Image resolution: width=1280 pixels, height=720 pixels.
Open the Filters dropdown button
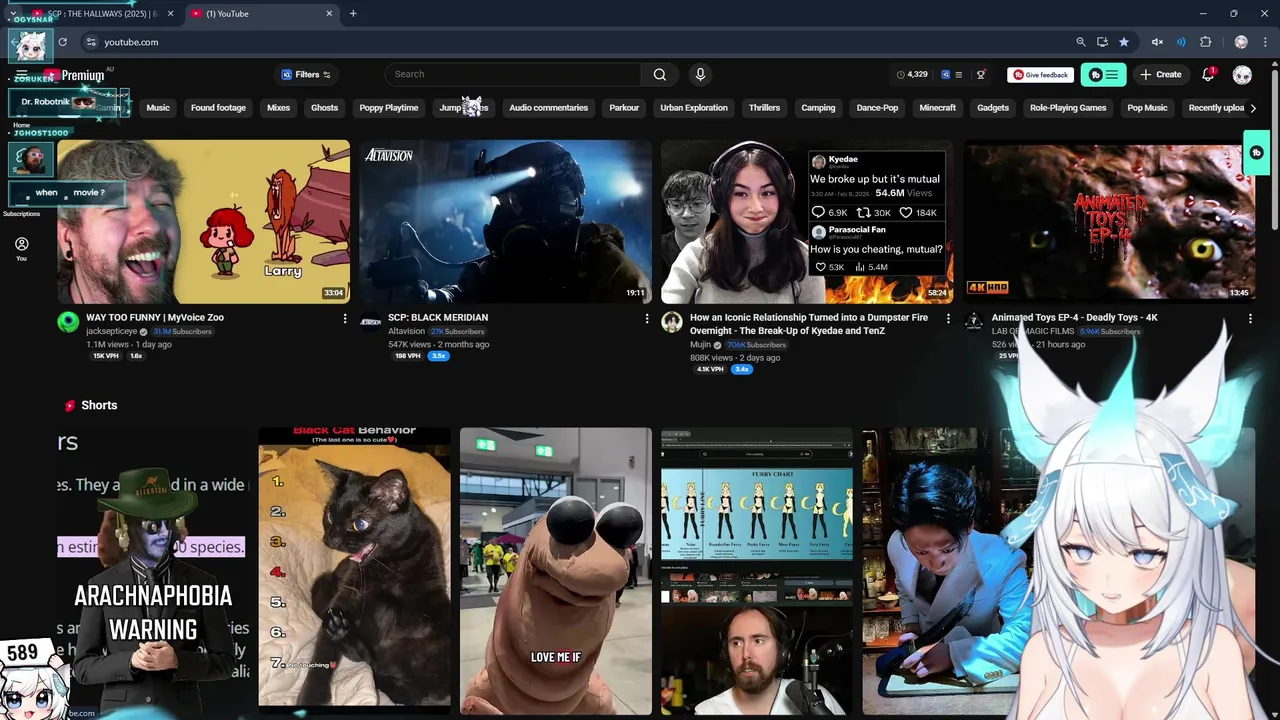pos(306,74)
